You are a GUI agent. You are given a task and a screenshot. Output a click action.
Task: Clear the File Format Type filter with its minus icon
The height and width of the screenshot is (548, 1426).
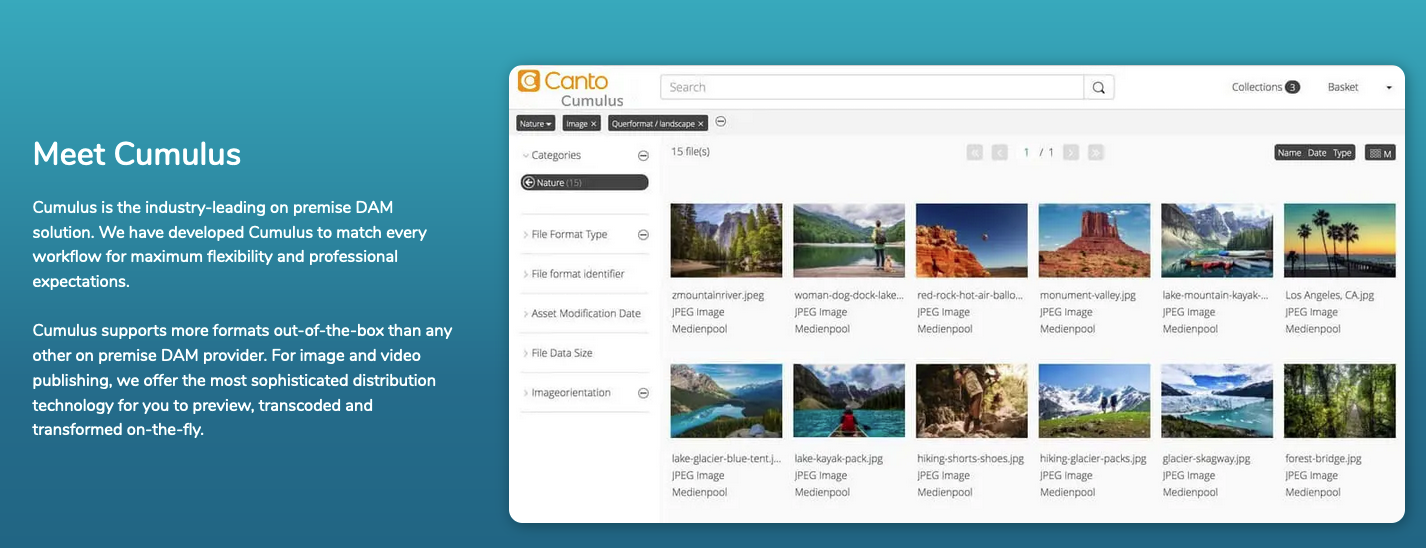[x=643, y=235]
